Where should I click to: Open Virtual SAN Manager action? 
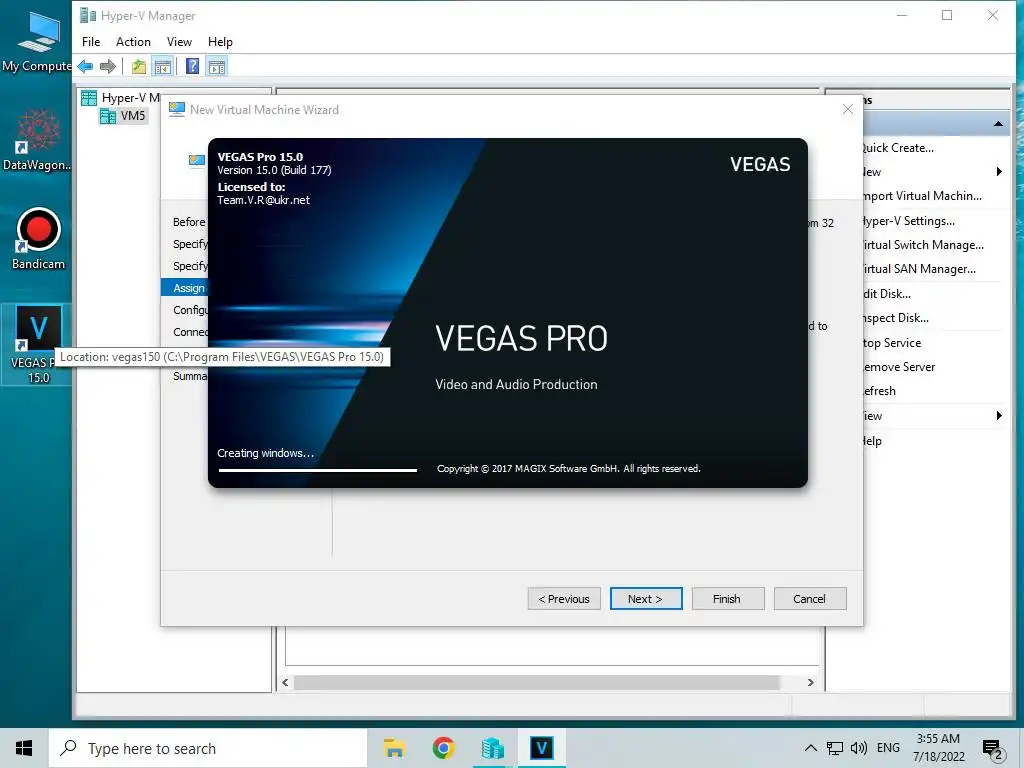coord(919,269)
